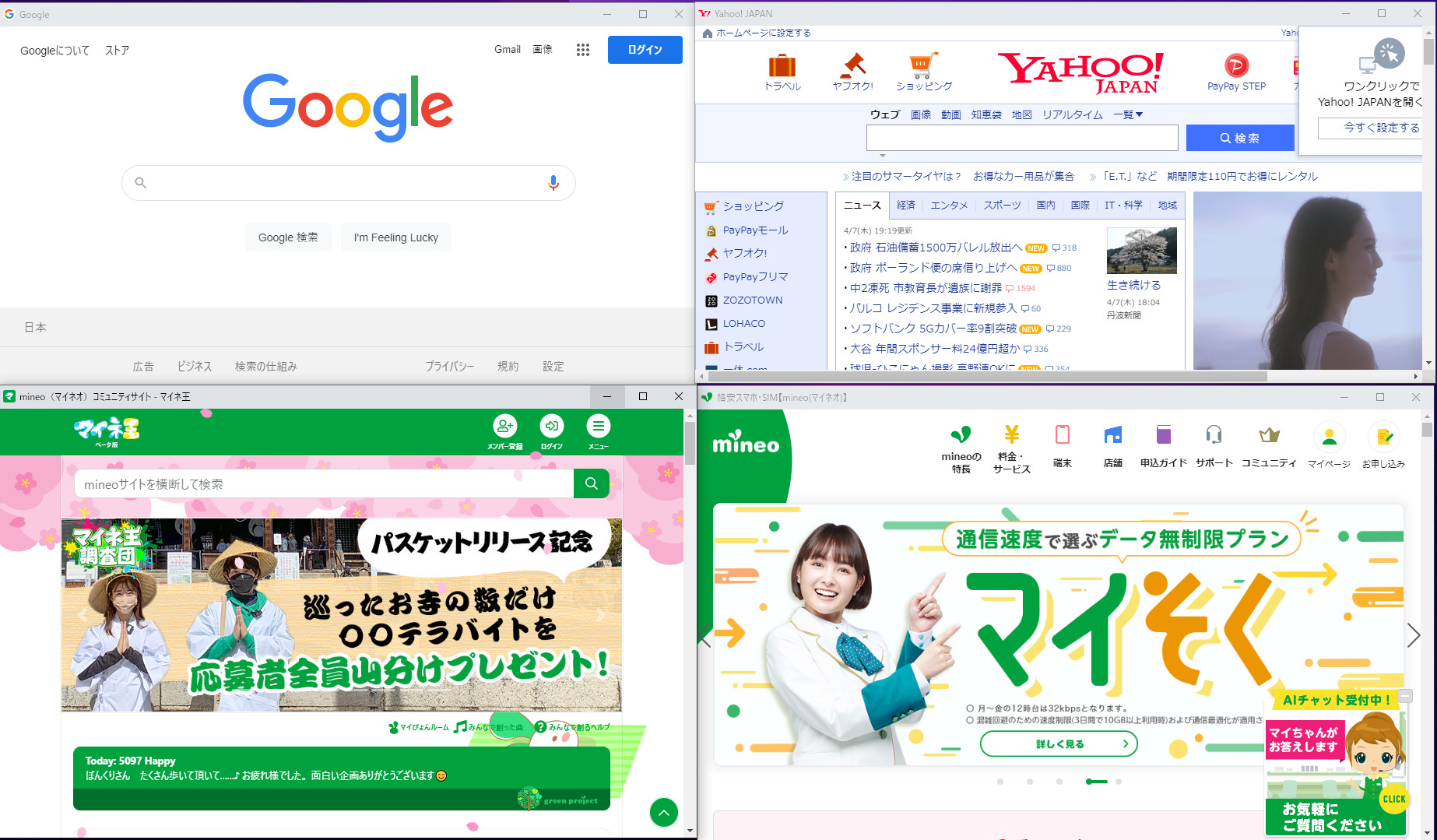Switch to the 経済 news tab
The image size is (1437, 840).
click(x=905, y=206)
